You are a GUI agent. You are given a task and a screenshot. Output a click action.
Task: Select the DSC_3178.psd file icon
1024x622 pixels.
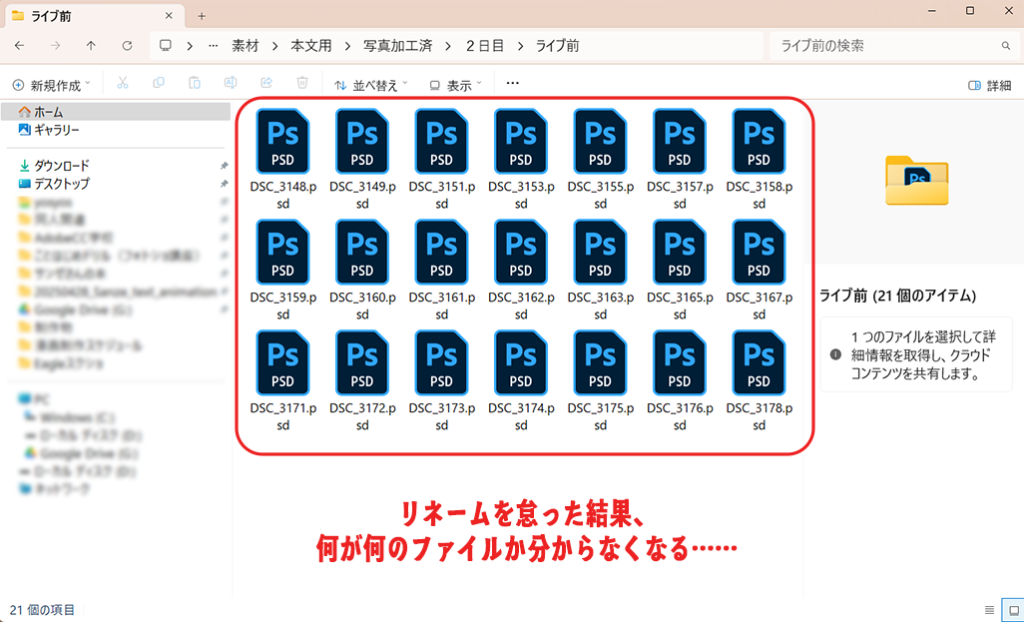(759, 363)
